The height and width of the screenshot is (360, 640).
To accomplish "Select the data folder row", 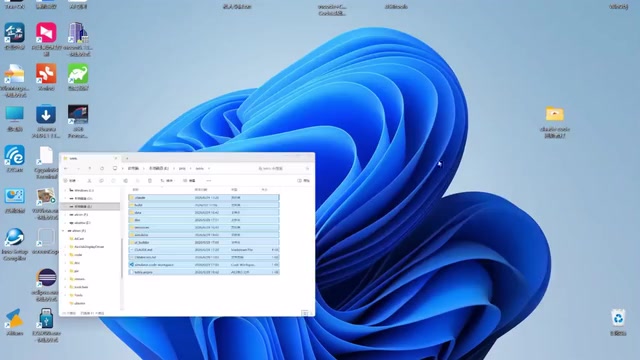I will [204, 212].
